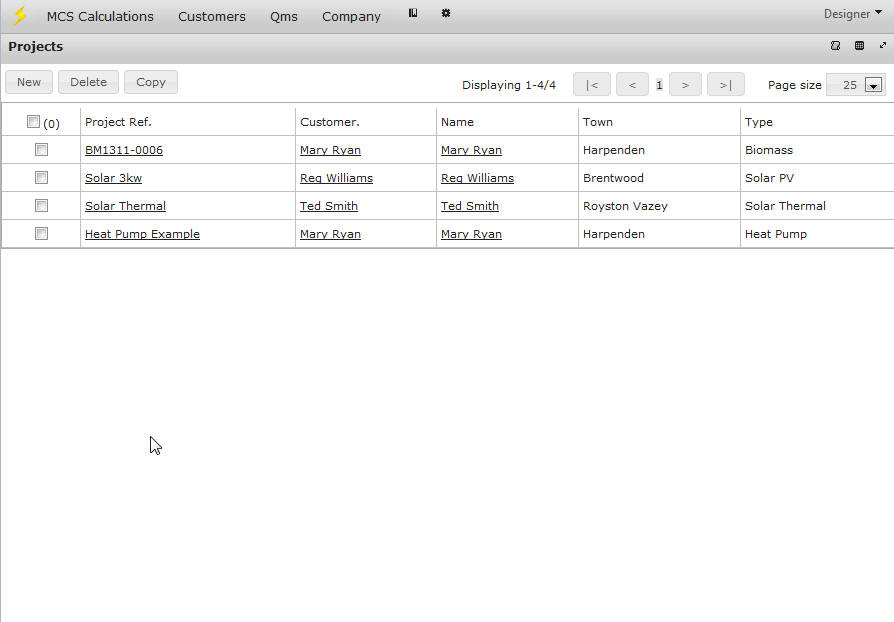Image resolution: width=894 pixels, height=622 pixels.
Task: Open the book icon in menu bar
Action: pos(413,13)
